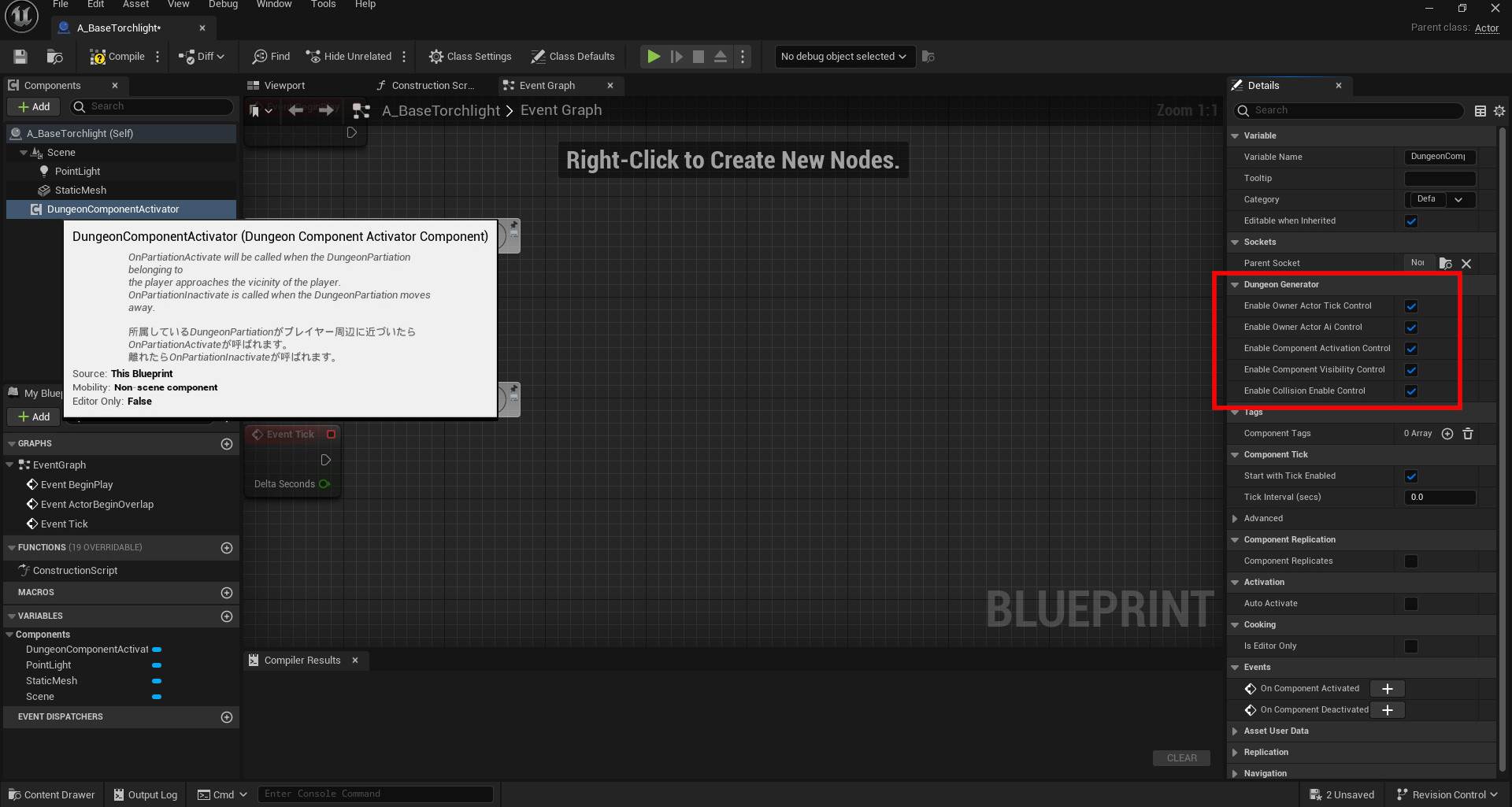Add On Component Activated event
The height and width of the screenshot is (807, 1512).
pos(1388,689)
